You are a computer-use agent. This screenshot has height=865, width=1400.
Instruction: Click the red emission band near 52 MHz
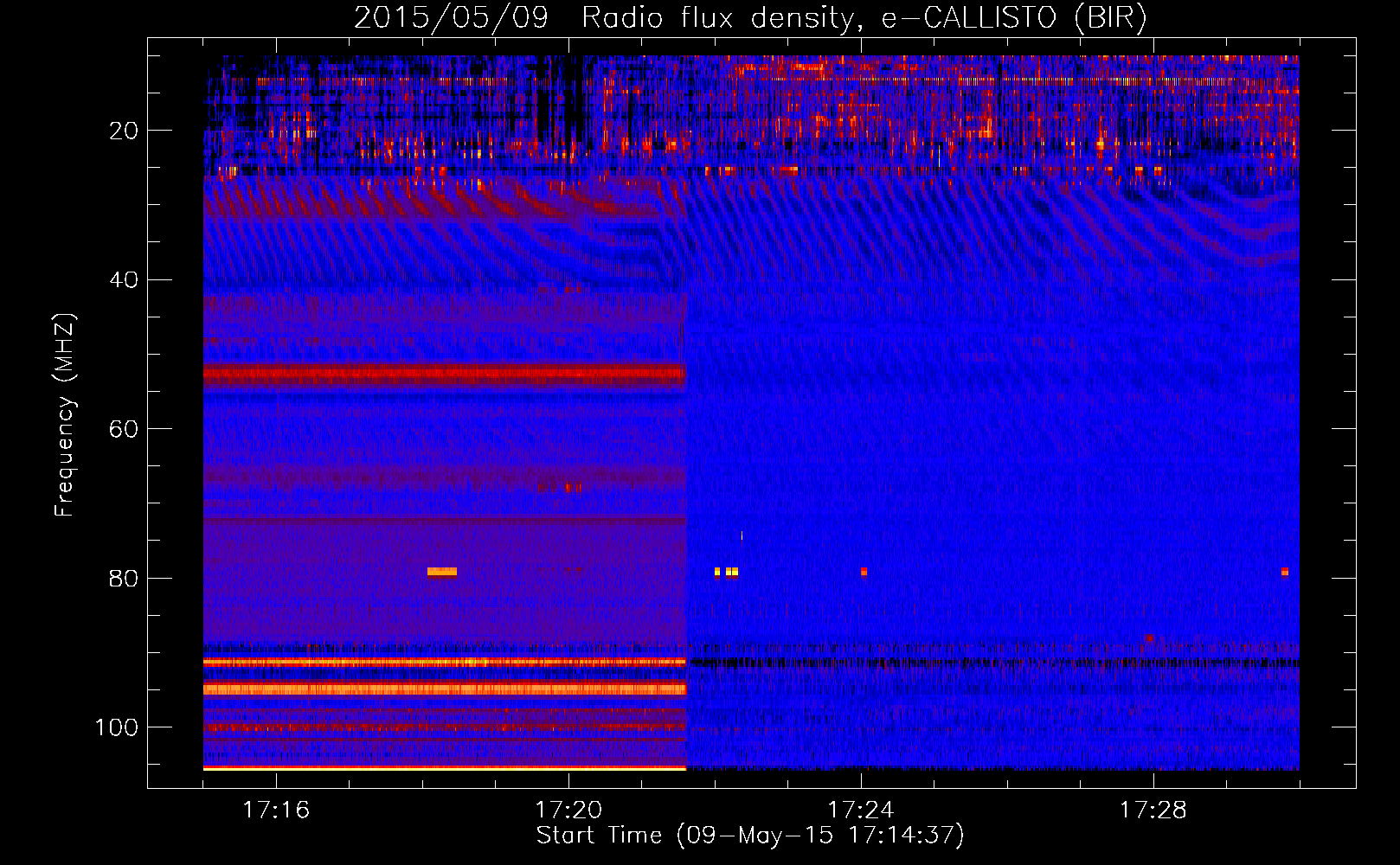(x=444, y=375)
